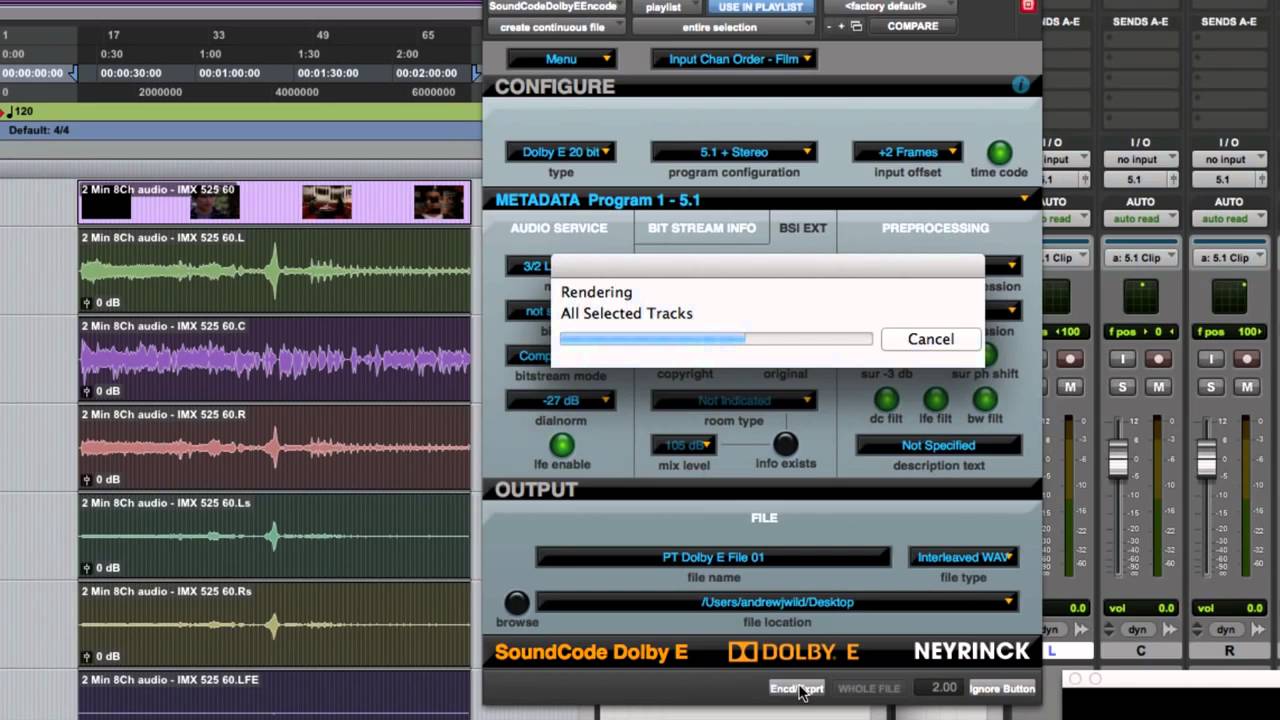Viewport: 1280px width, 720px height.
Task: Click the WHOLE FILE button
Action: pos(869,688)
